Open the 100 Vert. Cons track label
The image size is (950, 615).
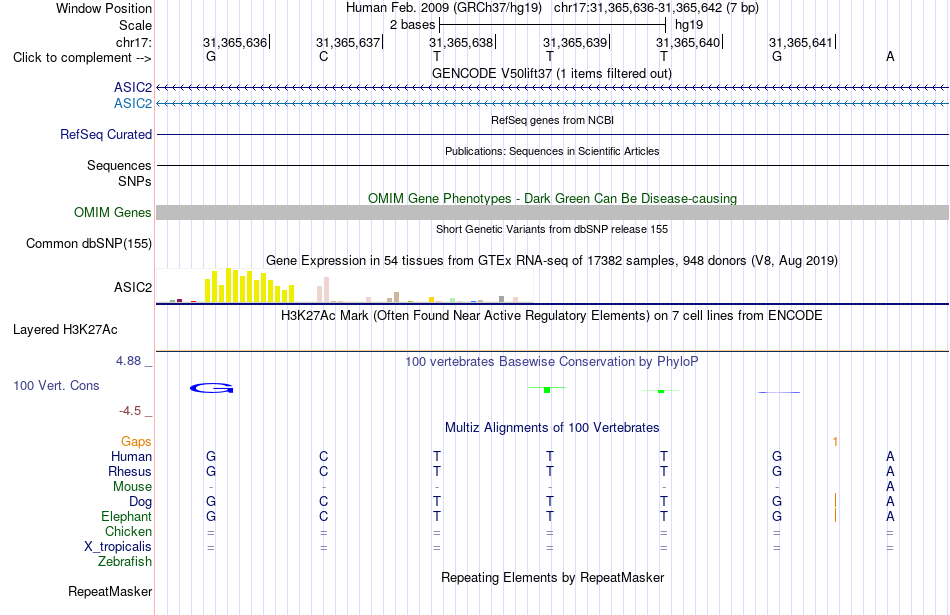[x=56, y=385]
